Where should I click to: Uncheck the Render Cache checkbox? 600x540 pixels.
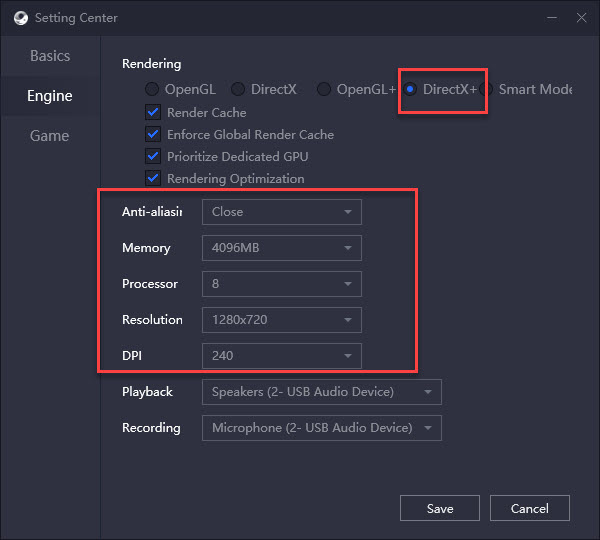(x=153, y=113)
